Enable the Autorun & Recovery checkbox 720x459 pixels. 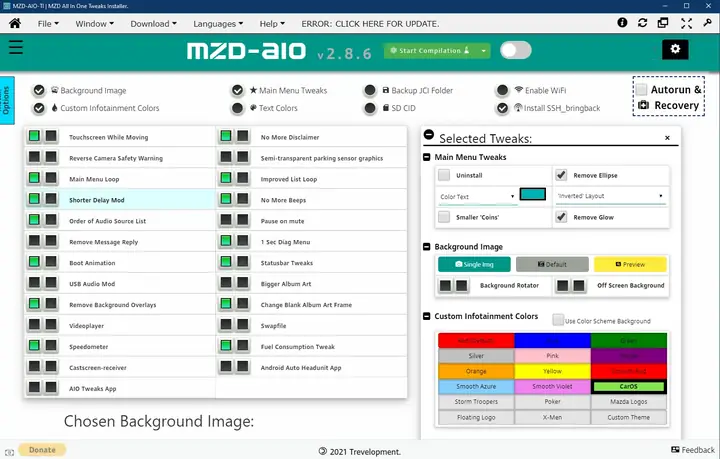pyautogui.click(x=641, y=89)
